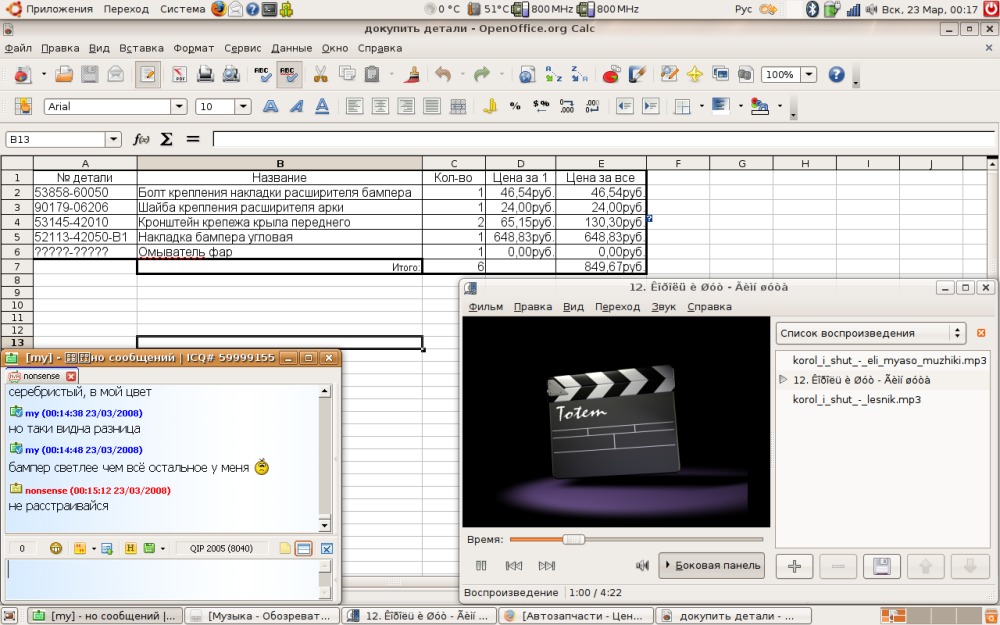
Task: Open the Вставка menu
Action: [x=142, y=48]
